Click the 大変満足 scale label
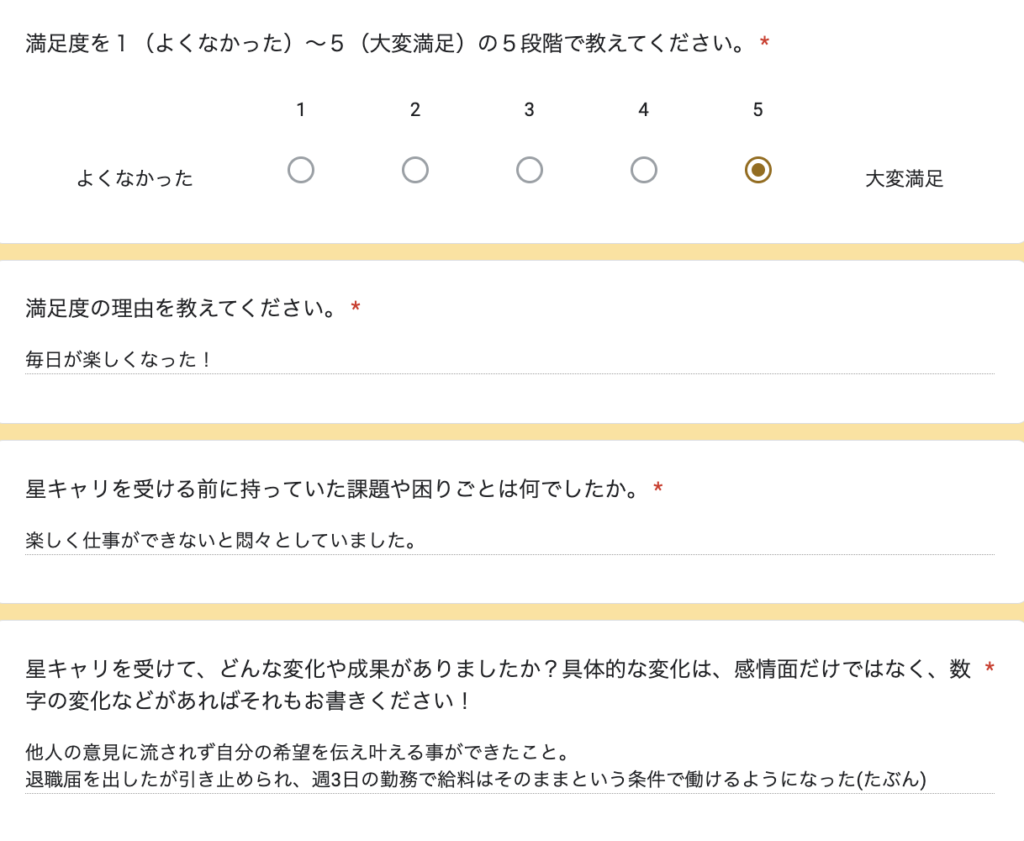This screenshot has height=841, width=1024. click(x=904, y=178)
